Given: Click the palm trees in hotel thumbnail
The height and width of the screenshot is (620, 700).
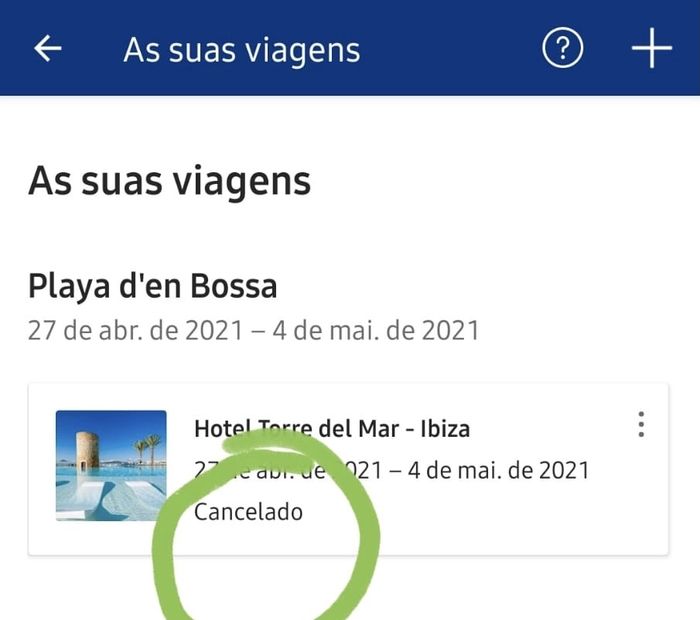Looking at the screenshot, I should tap(149, 448).
